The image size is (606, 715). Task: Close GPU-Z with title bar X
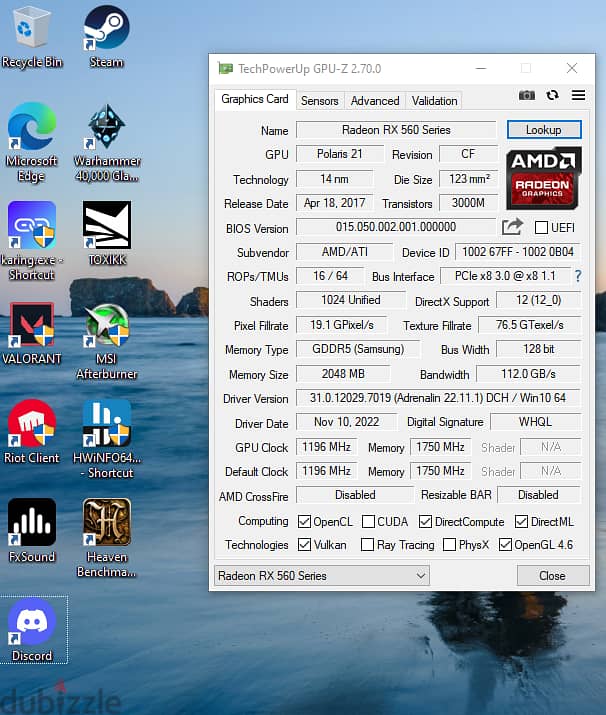(x=572, y=68)
